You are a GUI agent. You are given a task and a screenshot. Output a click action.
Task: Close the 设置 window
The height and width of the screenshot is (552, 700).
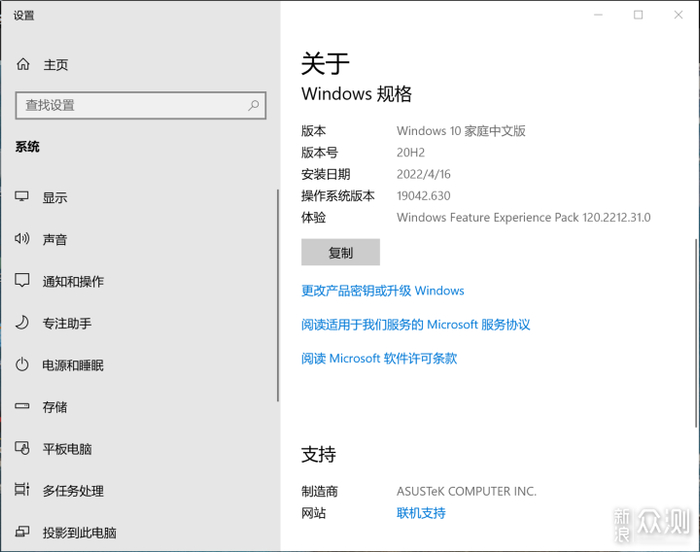point(678,15)
